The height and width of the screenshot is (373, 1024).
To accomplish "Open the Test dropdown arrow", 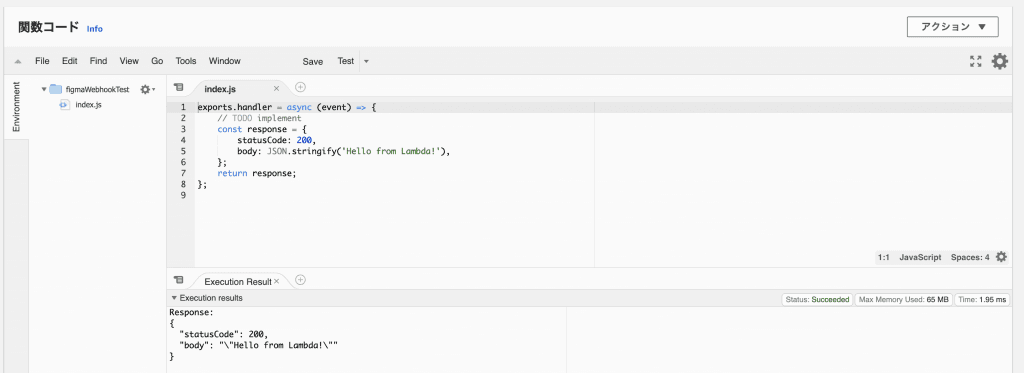I will (366, 61).
